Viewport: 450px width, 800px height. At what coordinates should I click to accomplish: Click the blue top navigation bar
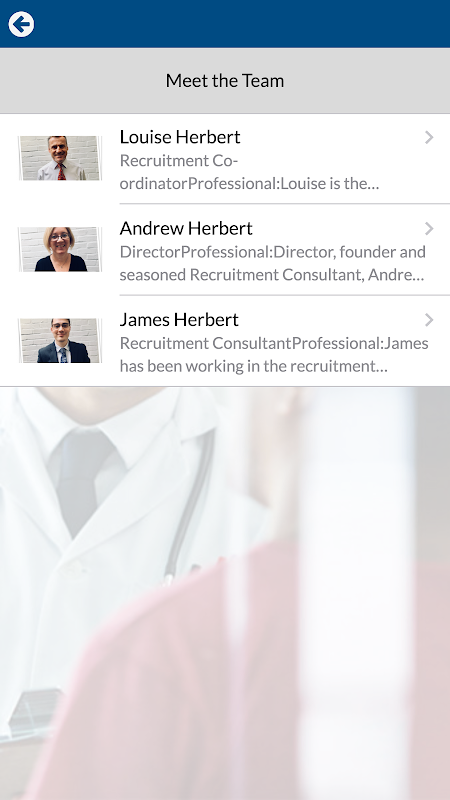[225, 24]
